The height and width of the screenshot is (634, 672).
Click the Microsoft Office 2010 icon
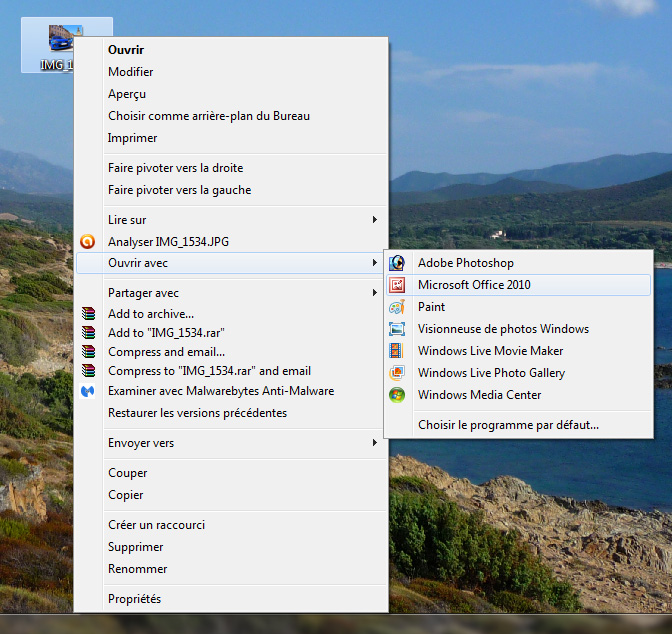click(397, 285)
